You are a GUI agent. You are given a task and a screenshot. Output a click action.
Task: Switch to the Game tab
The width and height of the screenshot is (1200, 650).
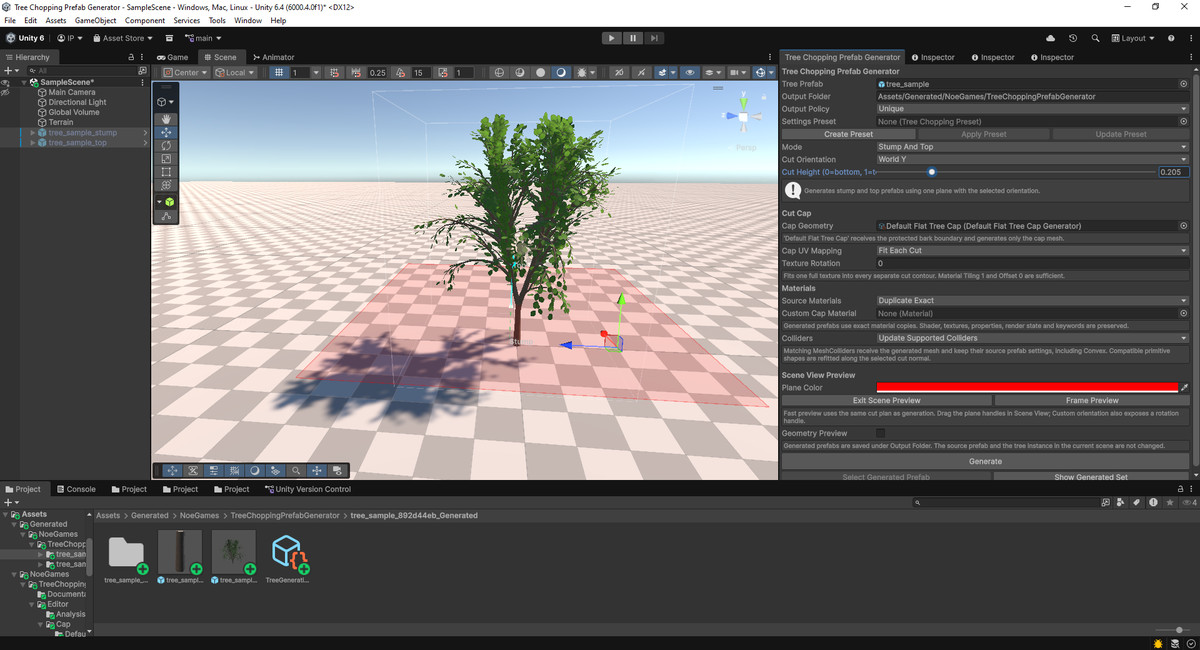(x=173, y=57)
